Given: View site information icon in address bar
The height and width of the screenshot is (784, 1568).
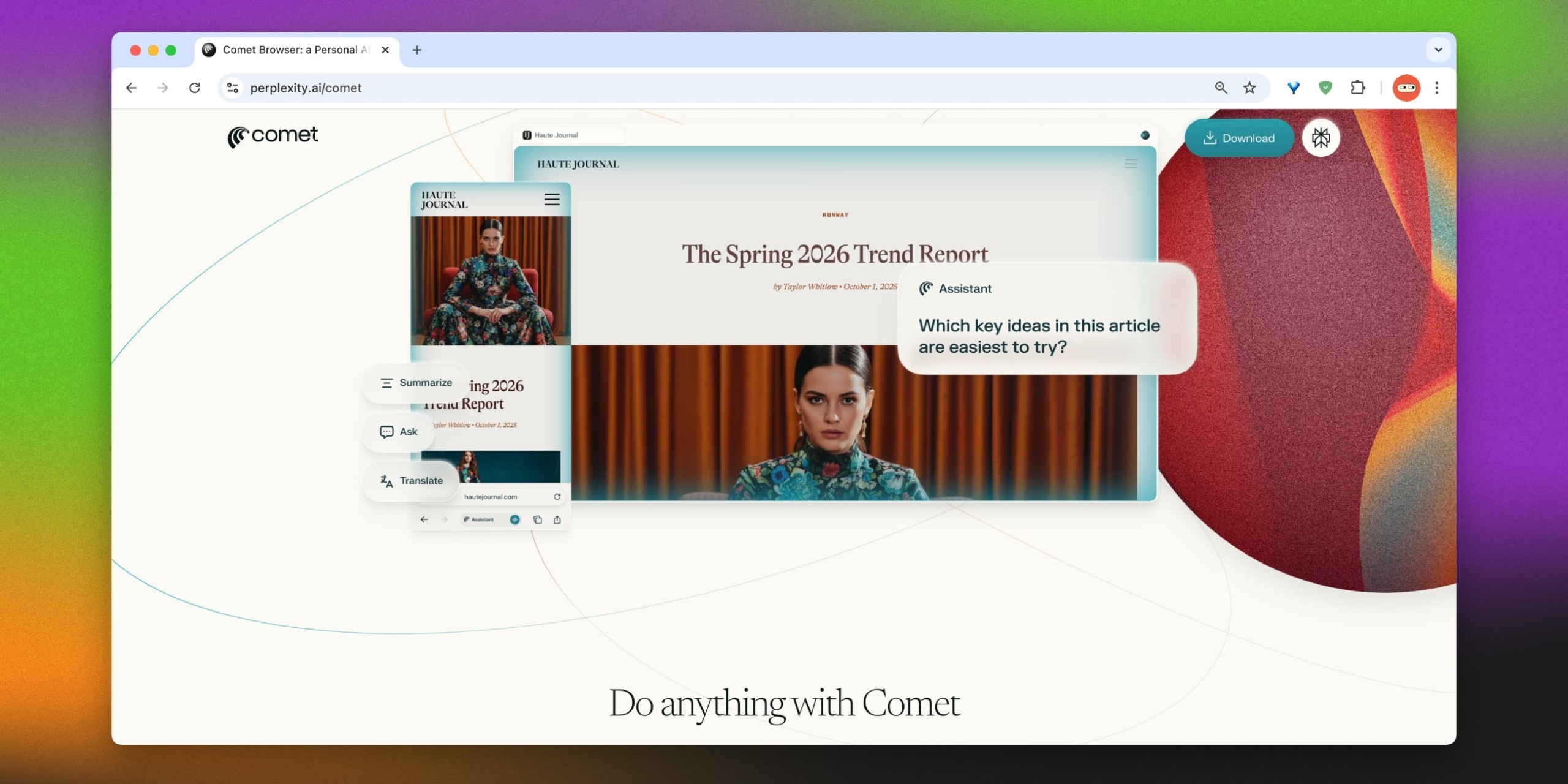Looking at the screenshot, I should click(x=233, y=88).
